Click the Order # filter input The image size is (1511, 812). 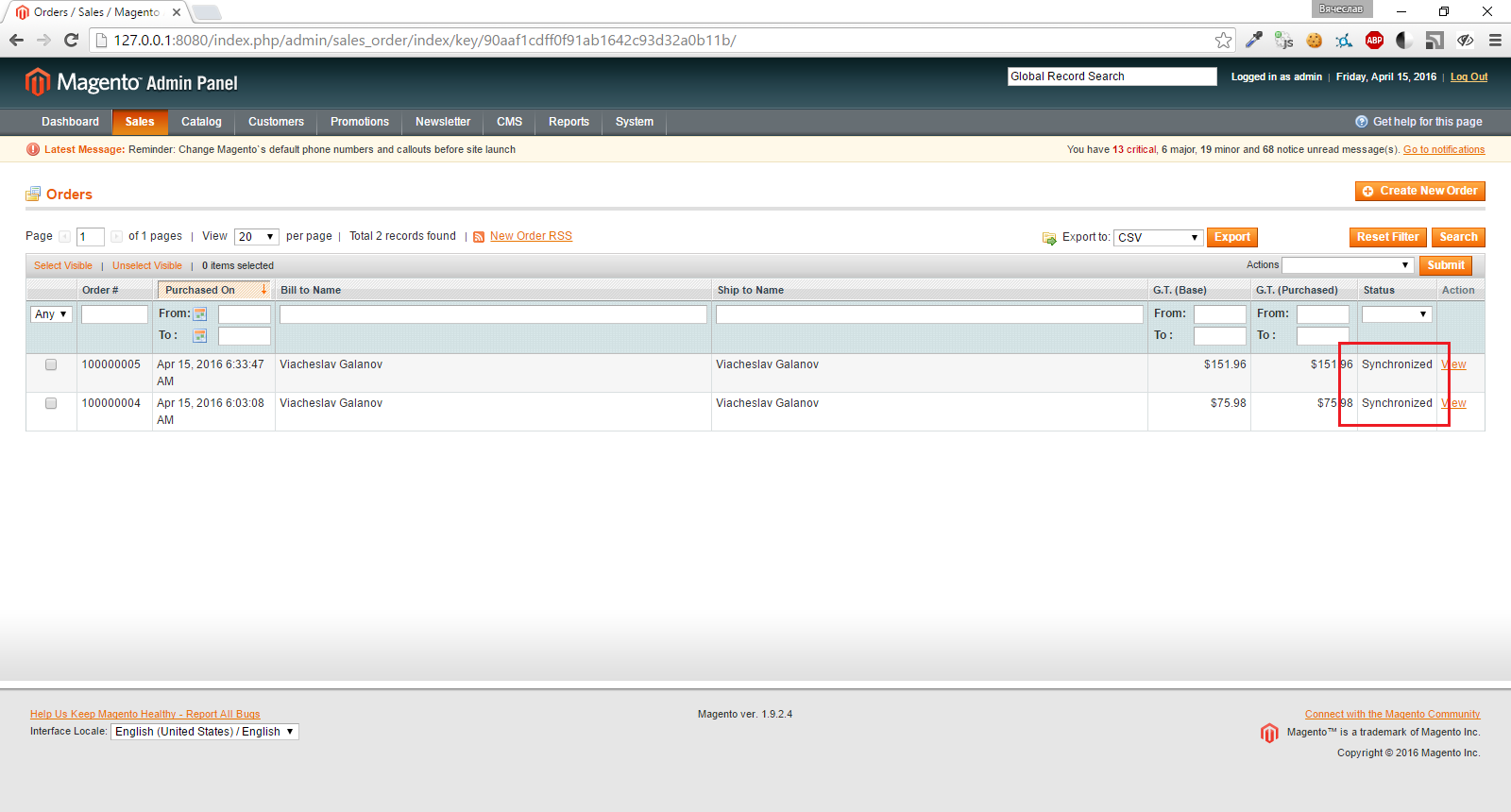click(114, 314)
